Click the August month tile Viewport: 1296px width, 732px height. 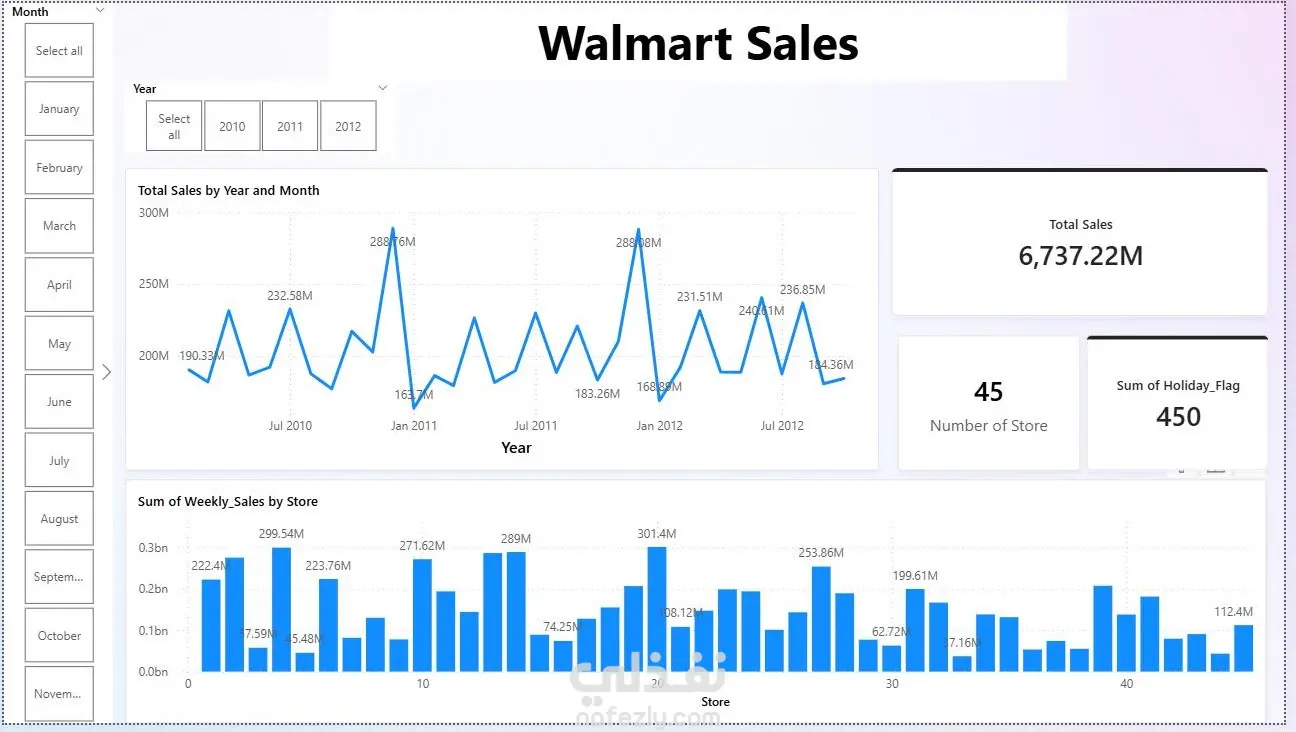click(59, 519)
